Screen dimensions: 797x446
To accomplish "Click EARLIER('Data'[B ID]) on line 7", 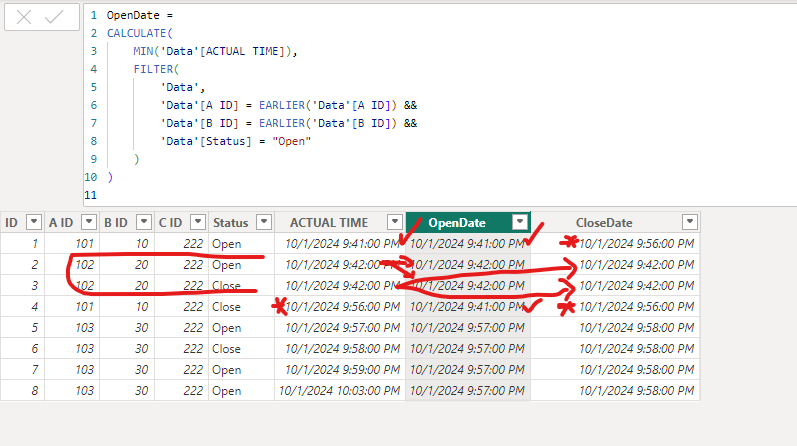I will pos(328,123).
